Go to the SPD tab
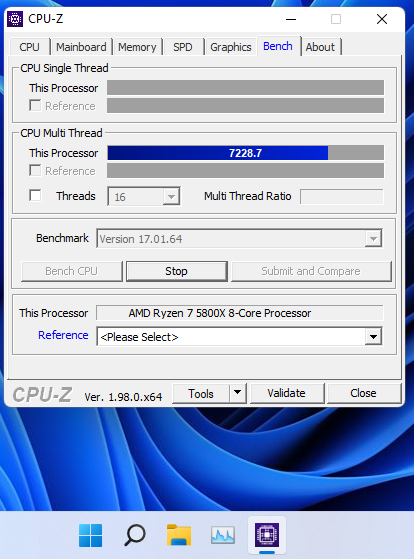 point(183,47)
